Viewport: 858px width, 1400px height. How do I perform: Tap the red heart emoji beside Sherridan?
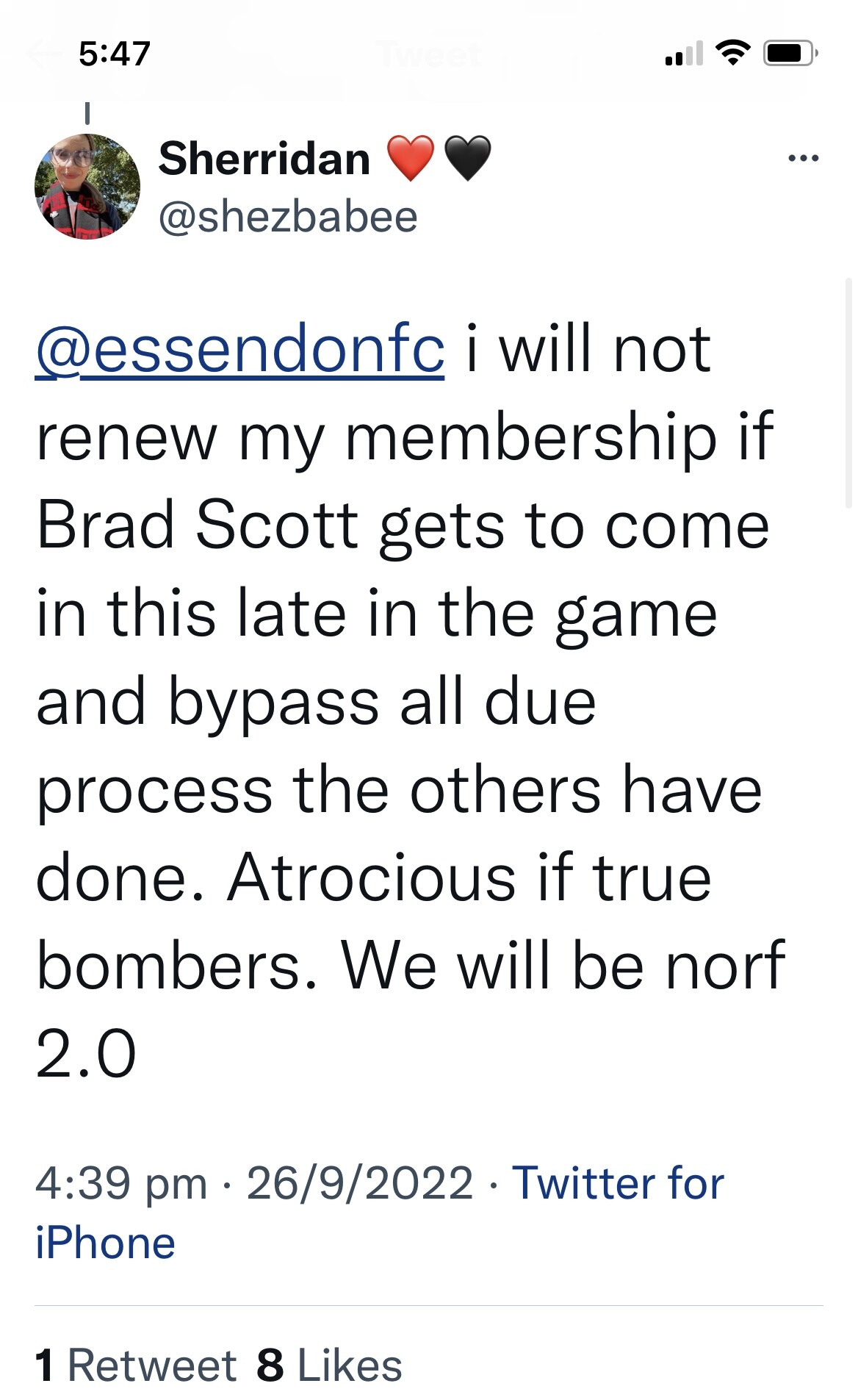click(411, 158)
